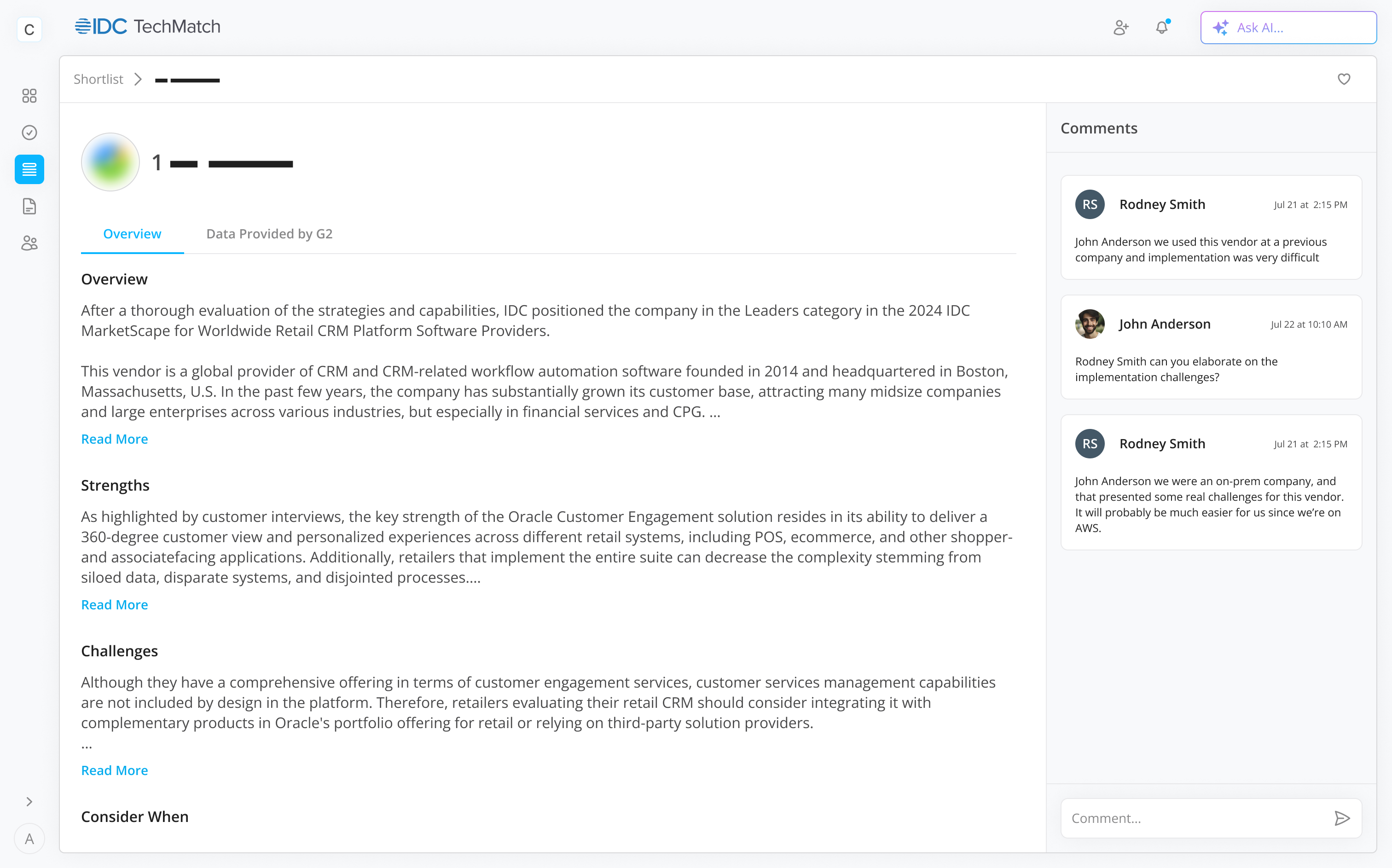This screenshot has height=868, width=1392.
Task: Toggle the heart favorite for this vendor
Action: point(1344,79)
